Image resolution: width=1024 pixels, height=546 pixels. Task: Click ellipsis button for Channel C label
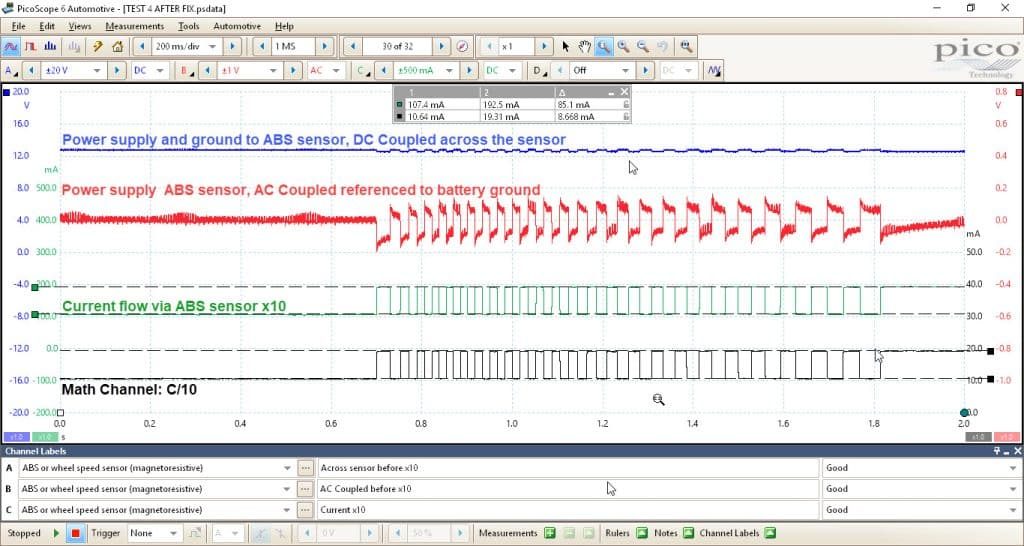[x=305, y=509]
